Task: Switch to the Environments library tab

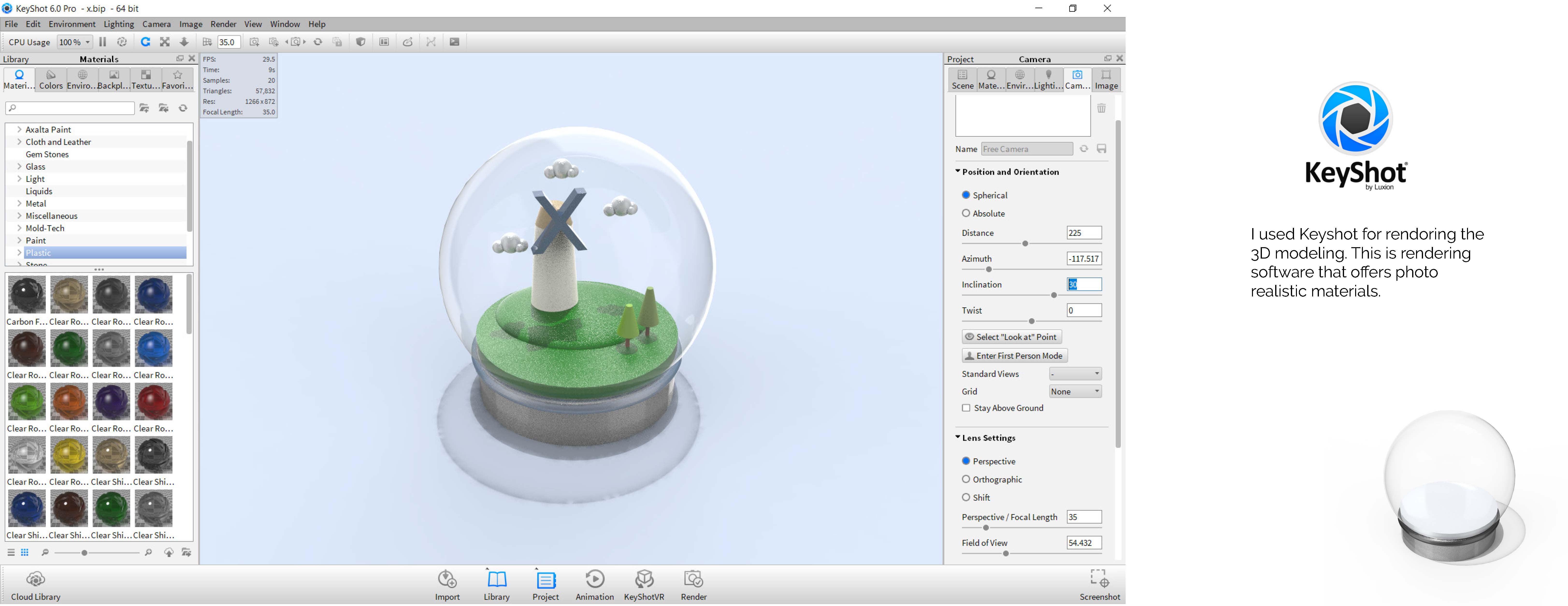Action: tap(82, 80)
